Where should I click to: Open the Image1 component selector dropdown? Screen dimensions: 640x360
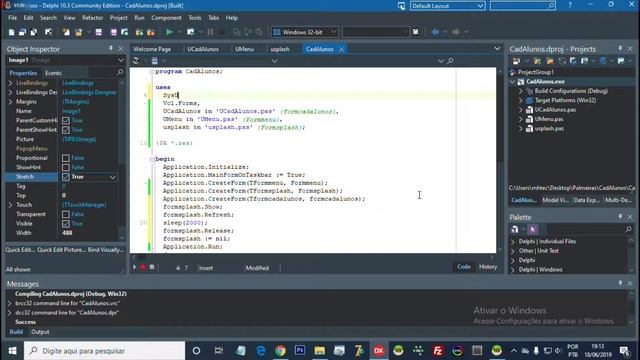[x=121, y=60]
